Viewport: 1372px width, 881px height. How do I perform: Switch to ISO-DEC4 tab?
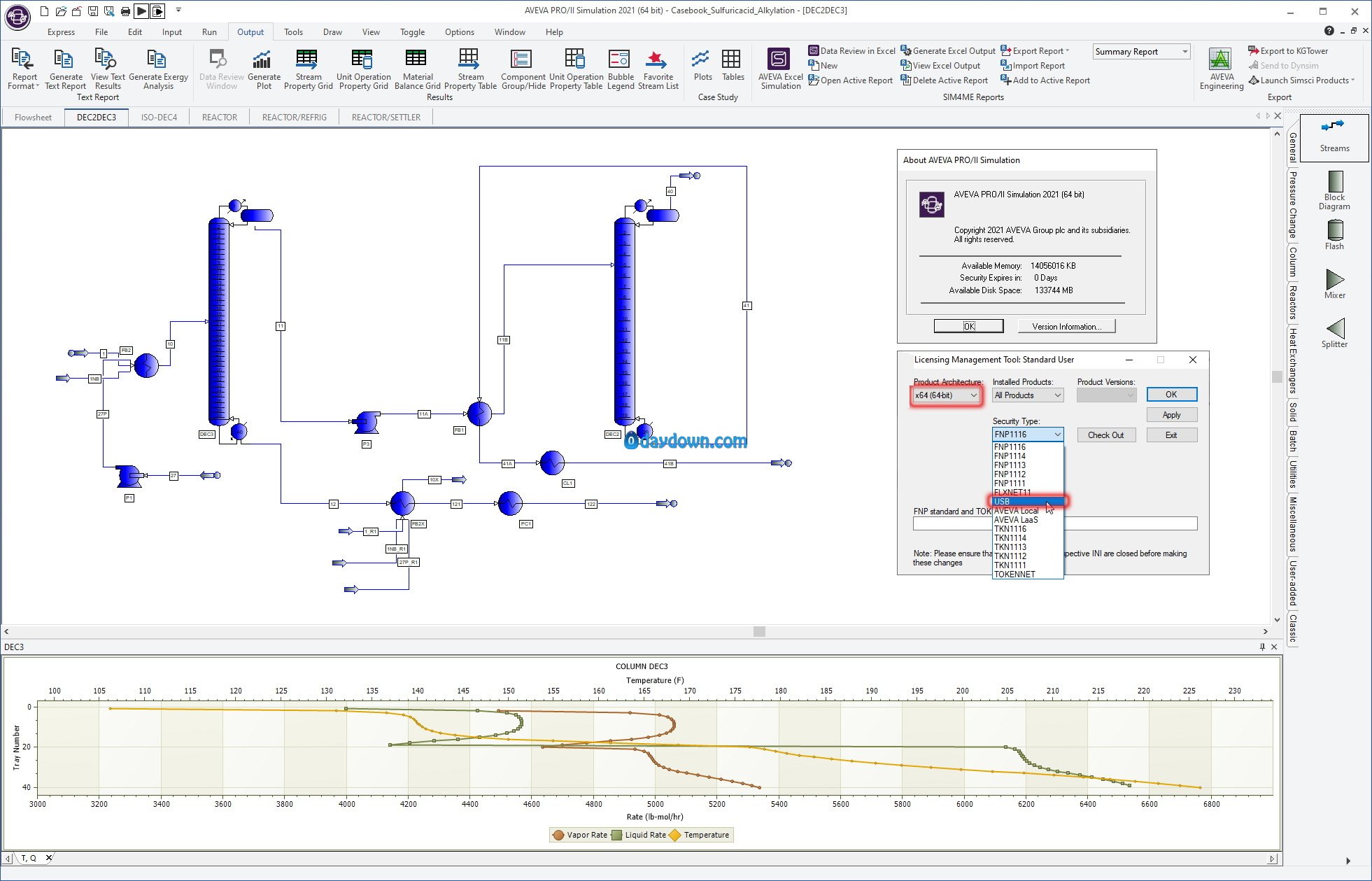[159, 117]
